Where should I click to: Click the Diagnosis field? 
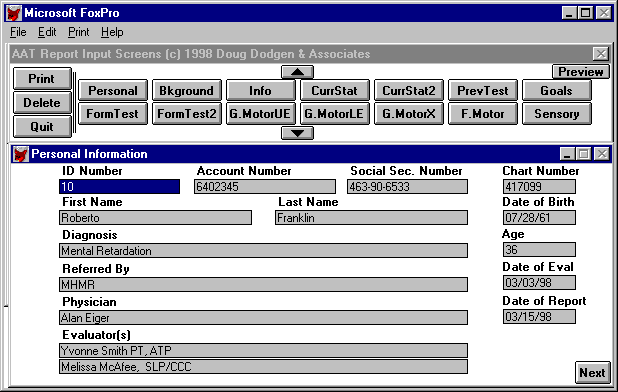click(x=263, y=251)
